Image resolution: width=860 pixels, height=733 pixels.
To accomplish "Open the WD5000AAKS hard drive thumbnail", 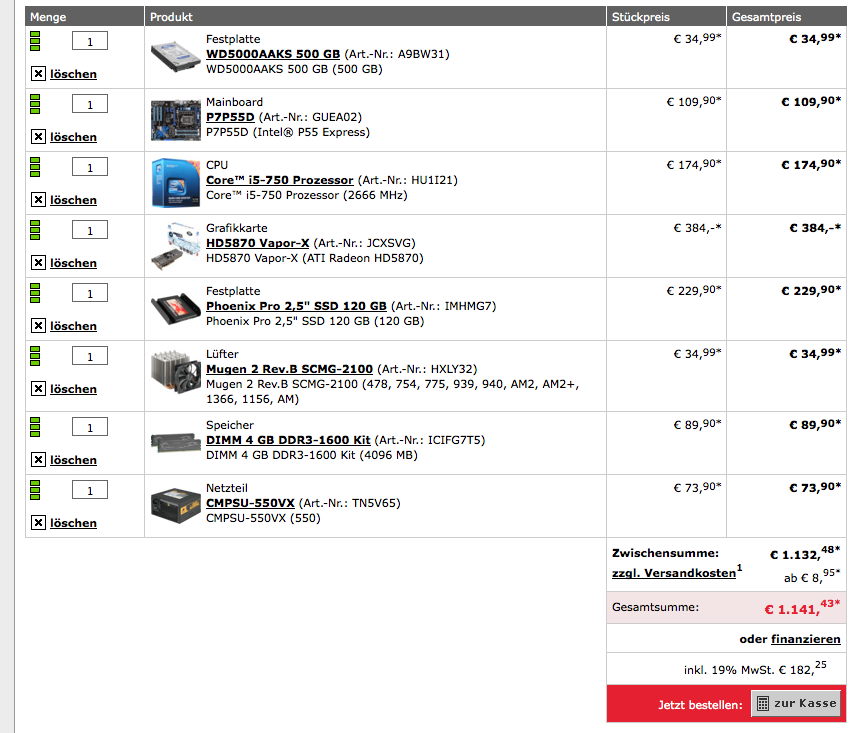I will pyautogui.click(x=176, y=57).
